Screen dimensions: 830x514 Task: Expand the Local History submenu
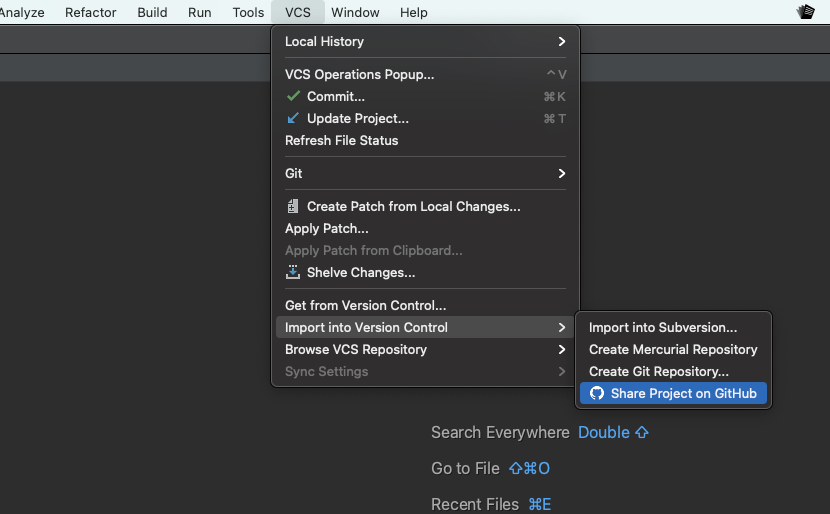click(425, 41)
